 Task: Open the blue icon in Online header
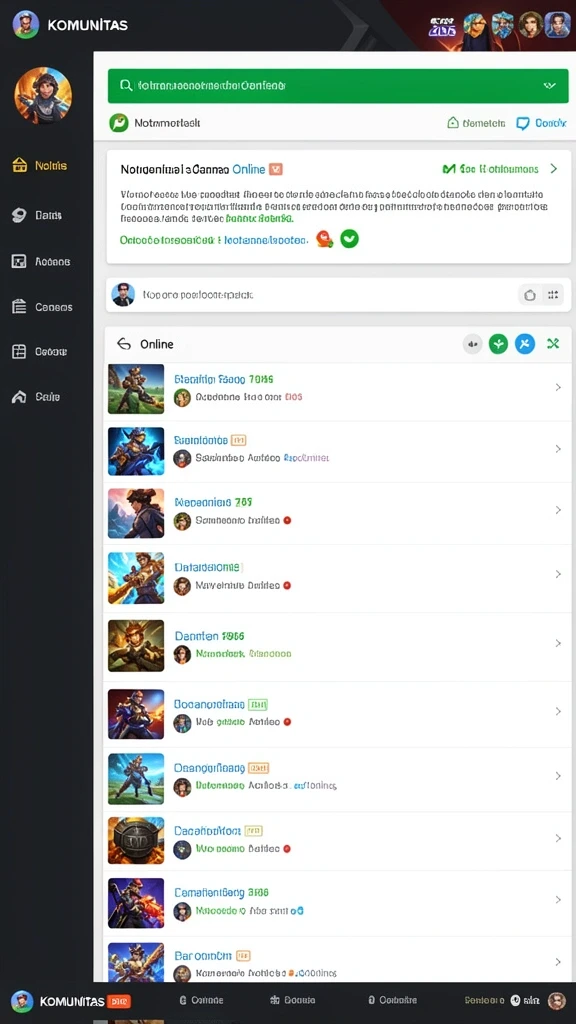point(525,344)
